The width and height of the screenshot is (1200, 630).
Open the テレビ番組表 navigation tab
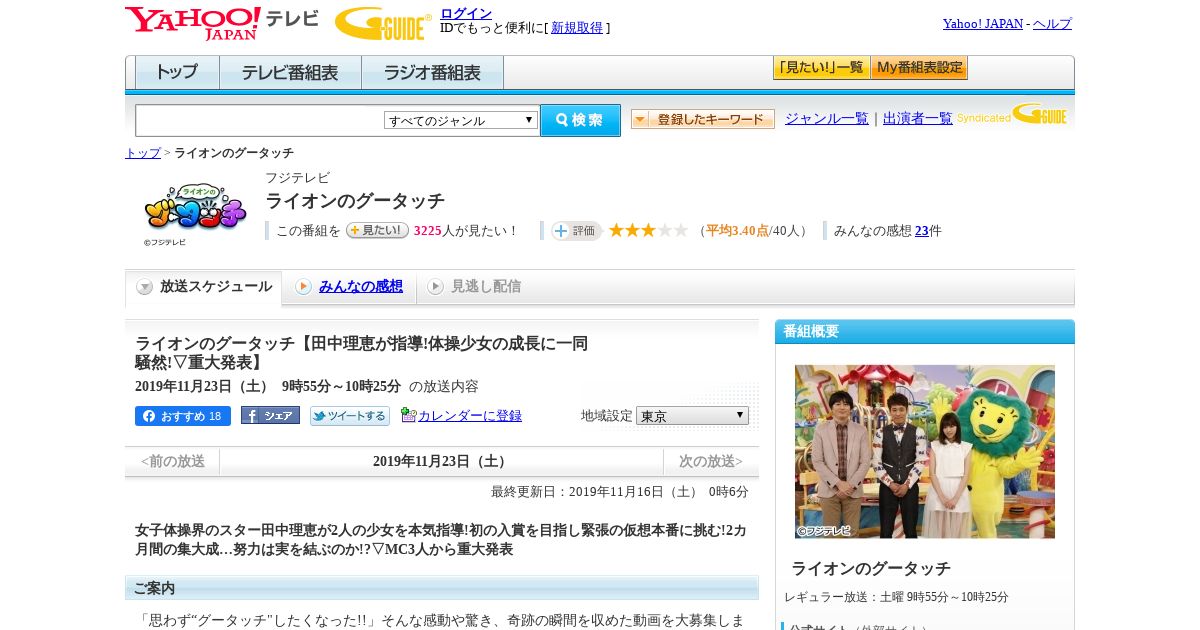[x=290, y=73]
